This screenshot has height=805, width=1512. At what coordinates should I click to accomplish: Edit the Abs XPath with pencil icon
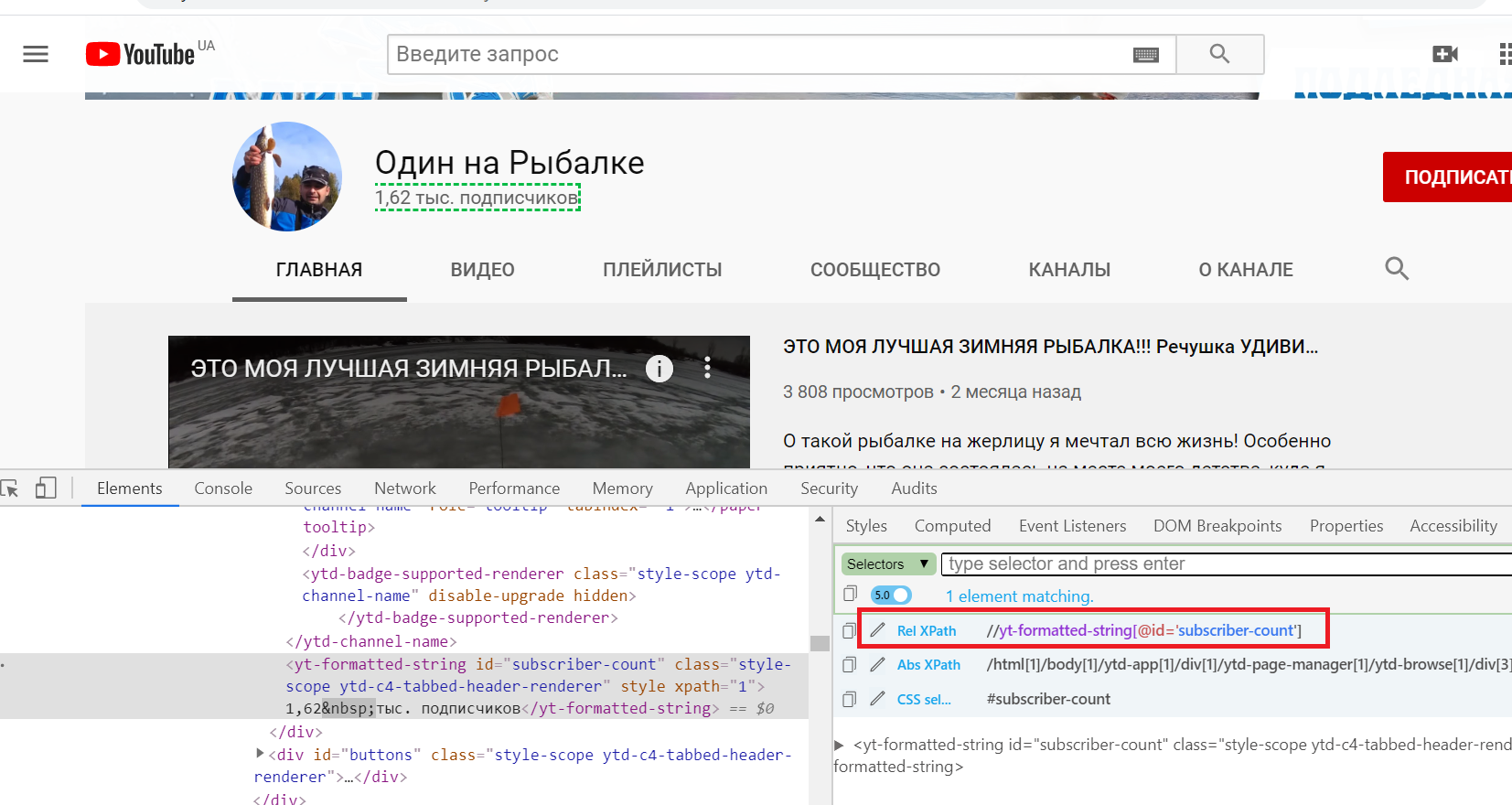(878, 664)
